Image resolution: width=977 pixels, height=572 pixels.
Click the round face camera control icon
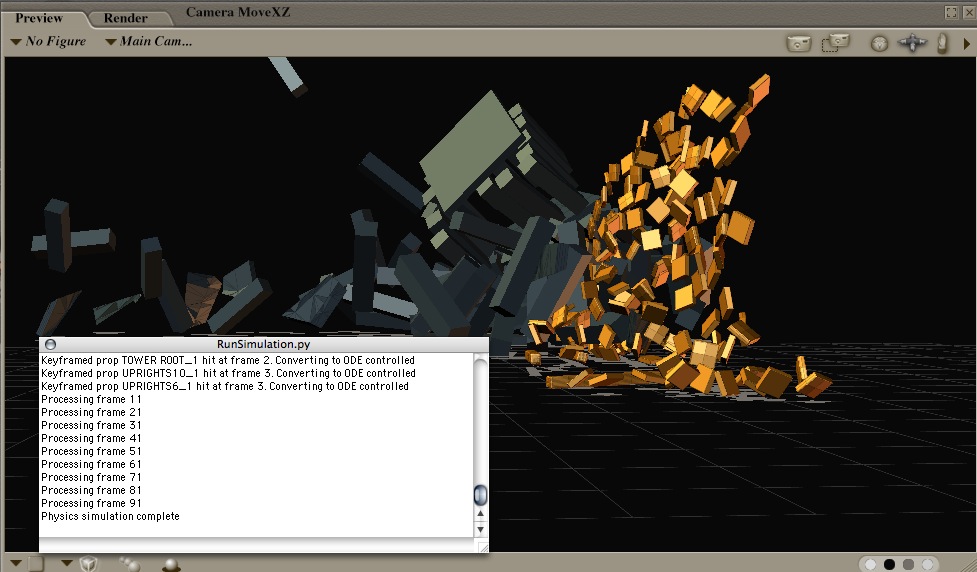[879, 44]
